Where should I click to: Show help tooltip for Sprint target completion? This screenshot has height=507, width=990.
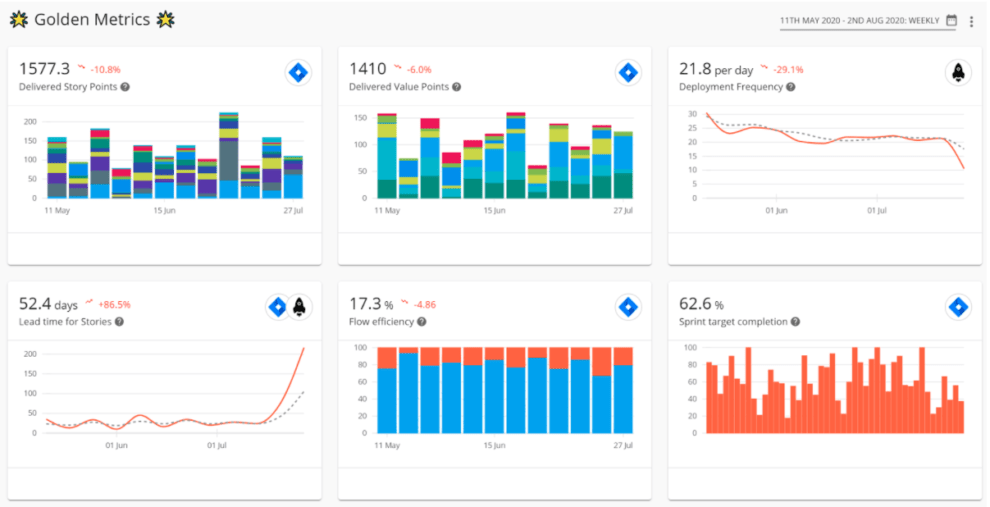796,322
